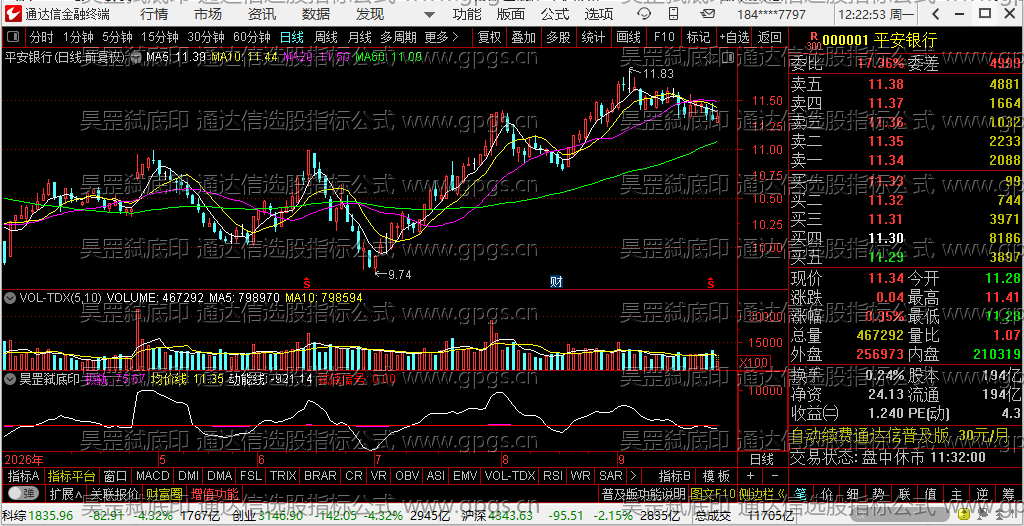Open the 值 value tab

931,493
